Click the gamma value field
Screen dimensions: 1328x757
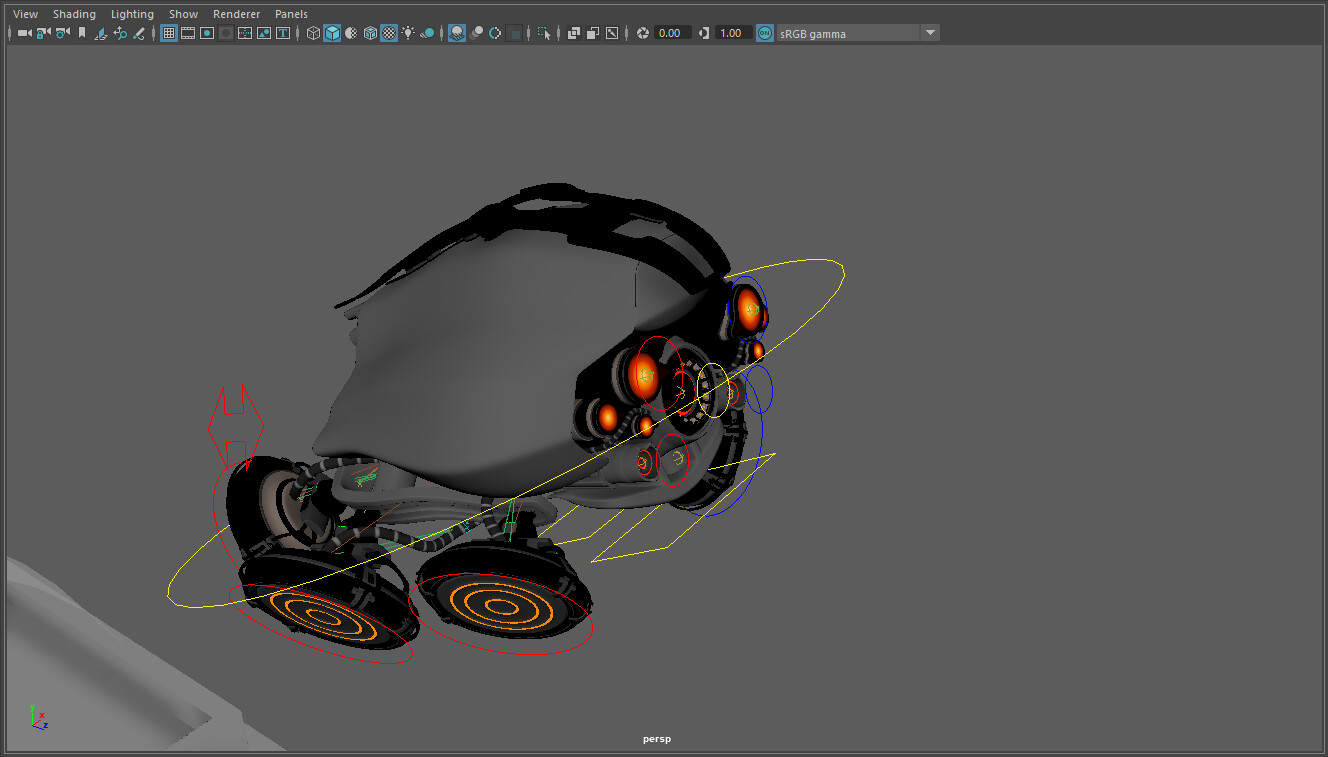coord(732,32)
